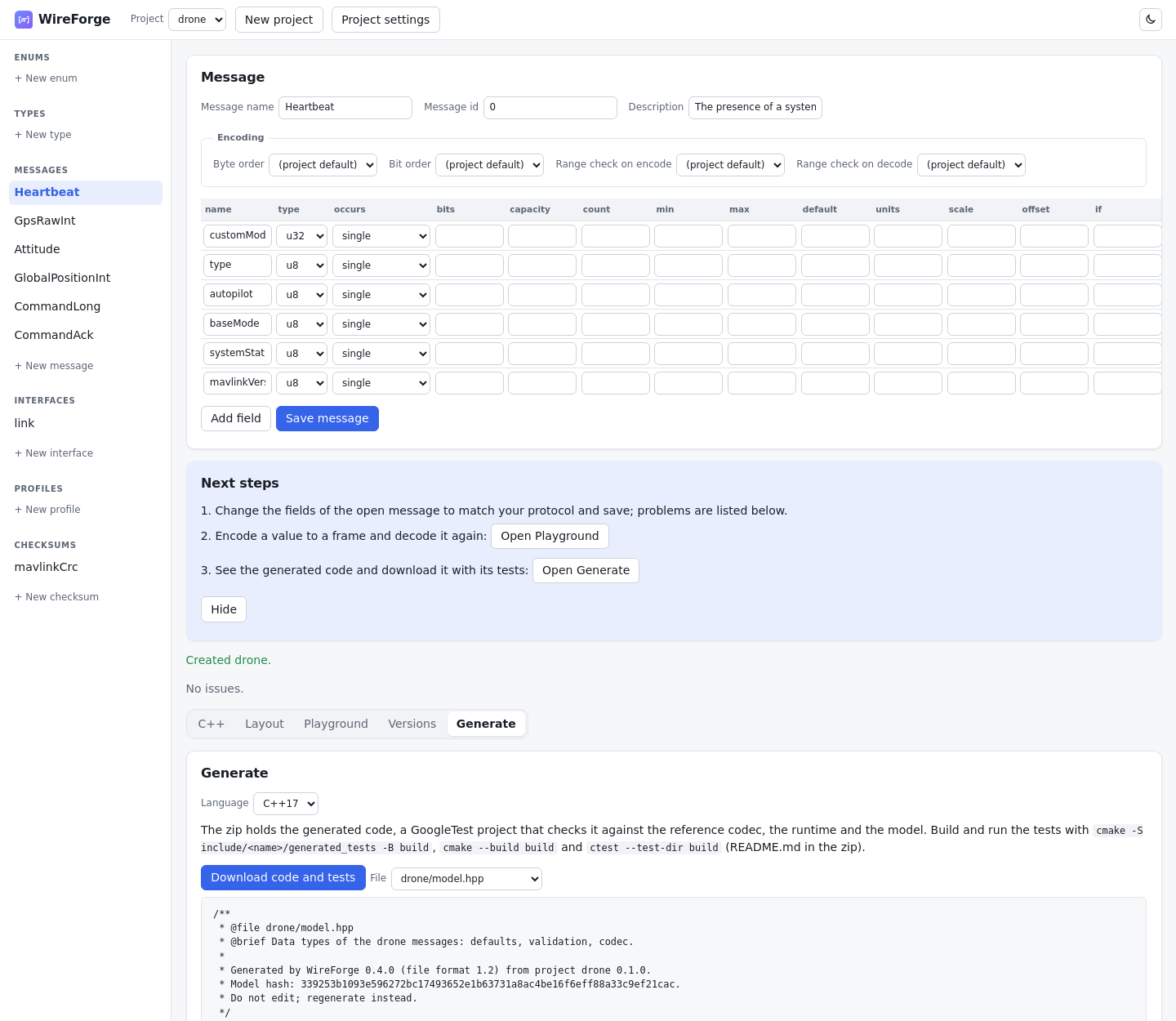Select GpsRawInt message in sidebar

(86, 221)
